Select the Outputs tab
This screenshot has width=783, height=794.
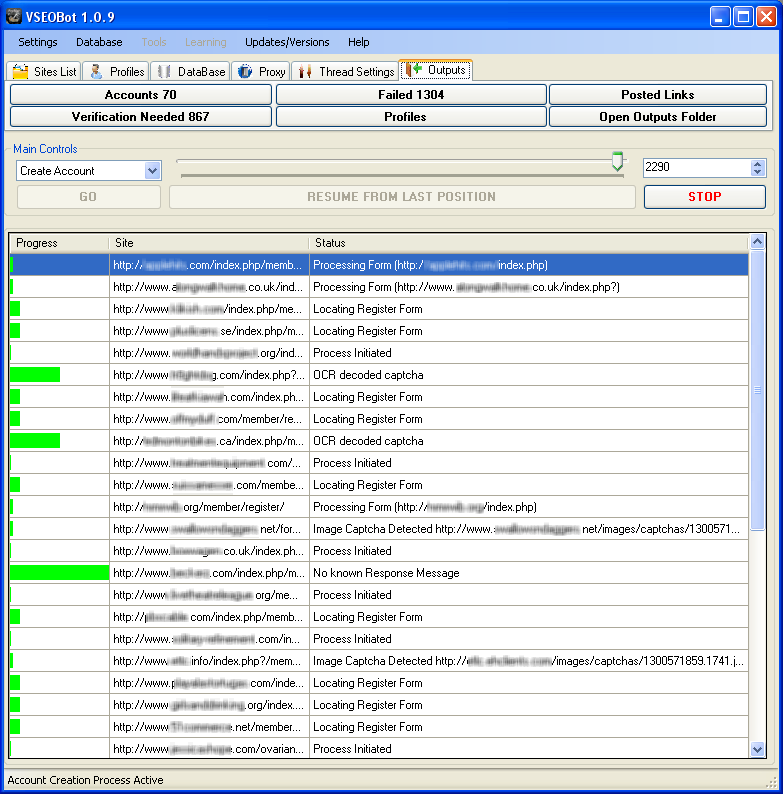coord(436,70)
